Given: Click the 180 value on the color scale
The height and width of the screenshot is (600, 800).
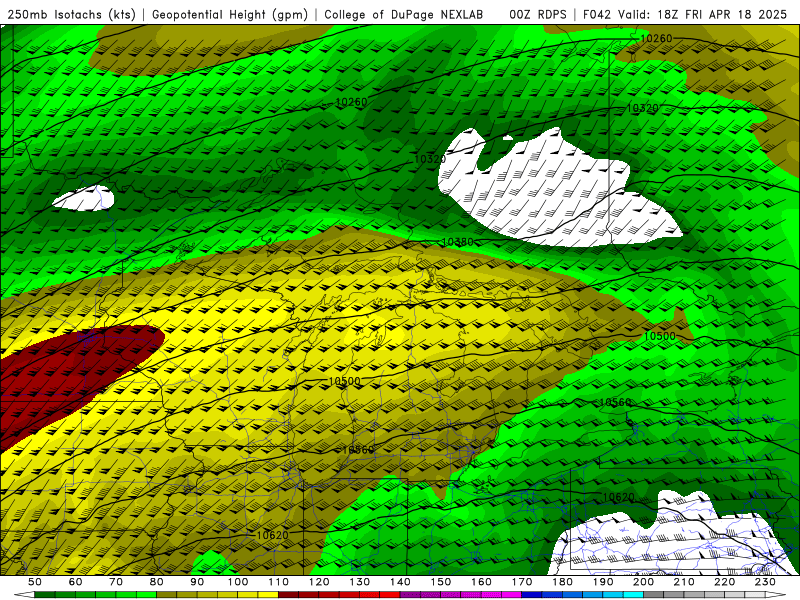Looking at the screenshot, I should tap(562, 582).
